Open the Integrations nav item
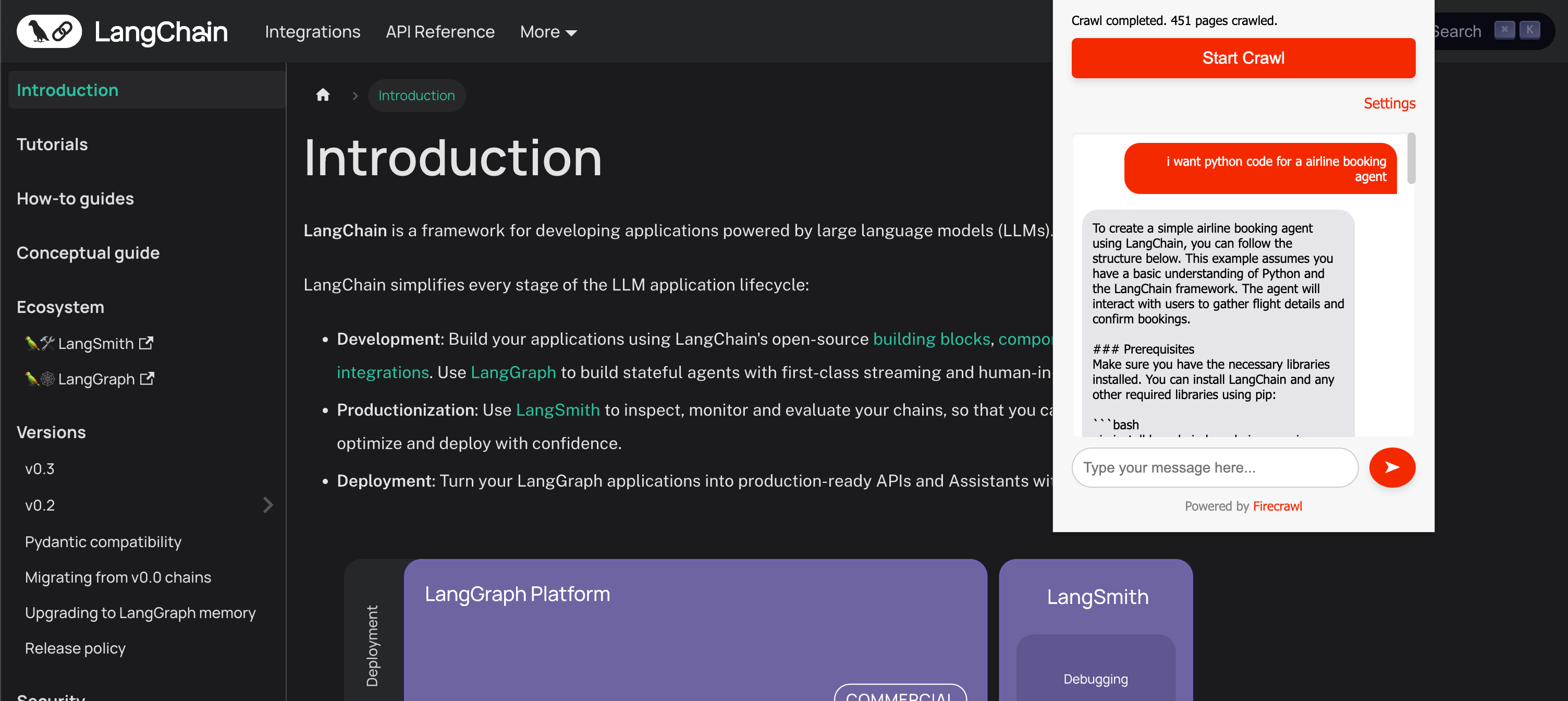Image resolution: width=1568 pixels, height=701 pixels. 312,32
